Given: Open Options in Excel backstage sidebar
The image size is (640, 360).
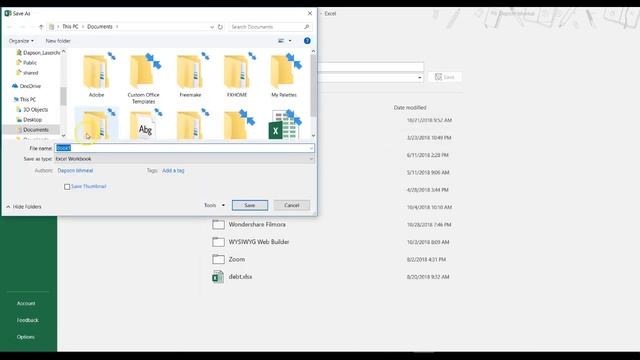Looking at the screenshot, I should tap(26, 337).
